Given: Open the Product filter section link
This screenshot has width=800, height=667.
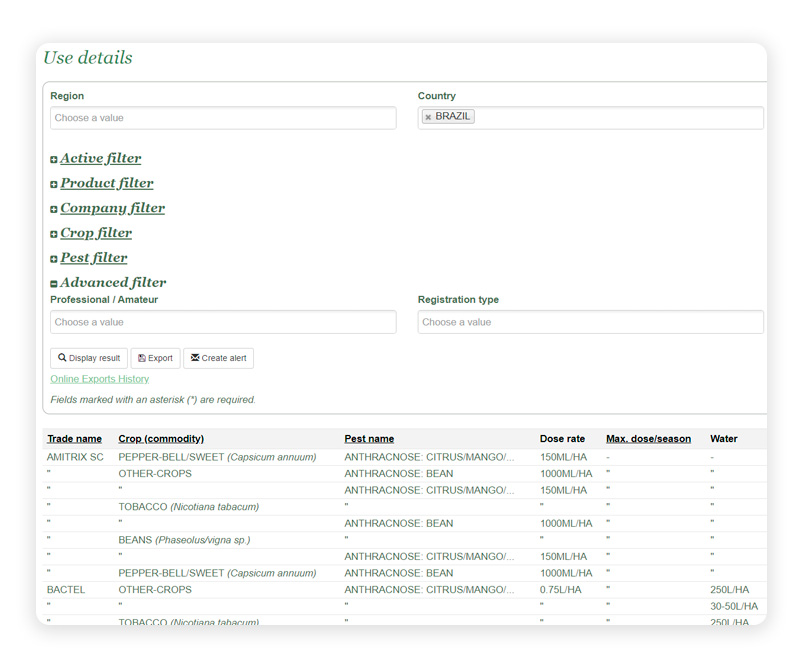Looking at the screenshot, I should click(107, 183).
